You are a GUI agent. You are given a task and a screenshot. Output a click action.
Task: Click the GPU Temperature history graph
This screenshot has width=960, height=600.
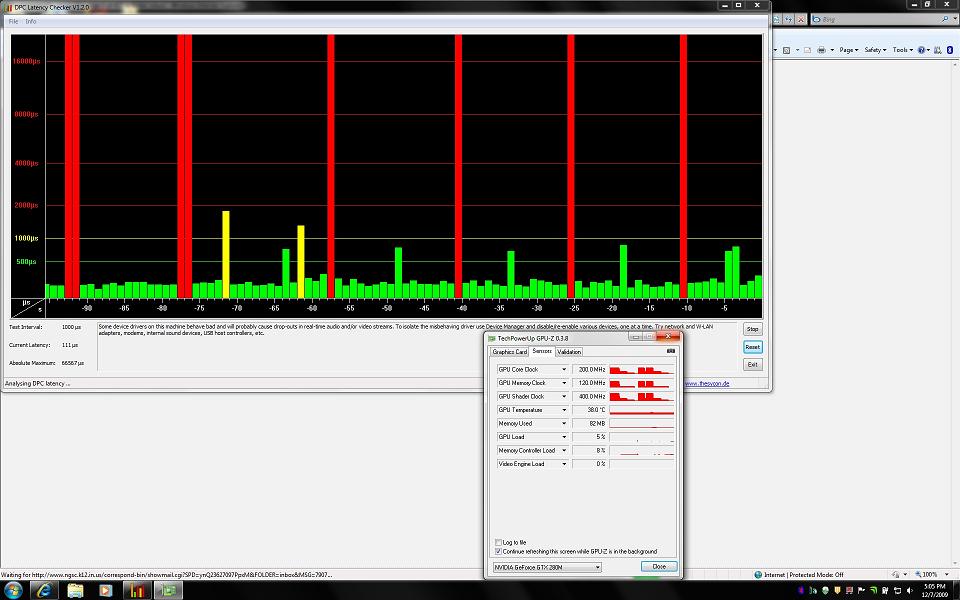point(642,410)
